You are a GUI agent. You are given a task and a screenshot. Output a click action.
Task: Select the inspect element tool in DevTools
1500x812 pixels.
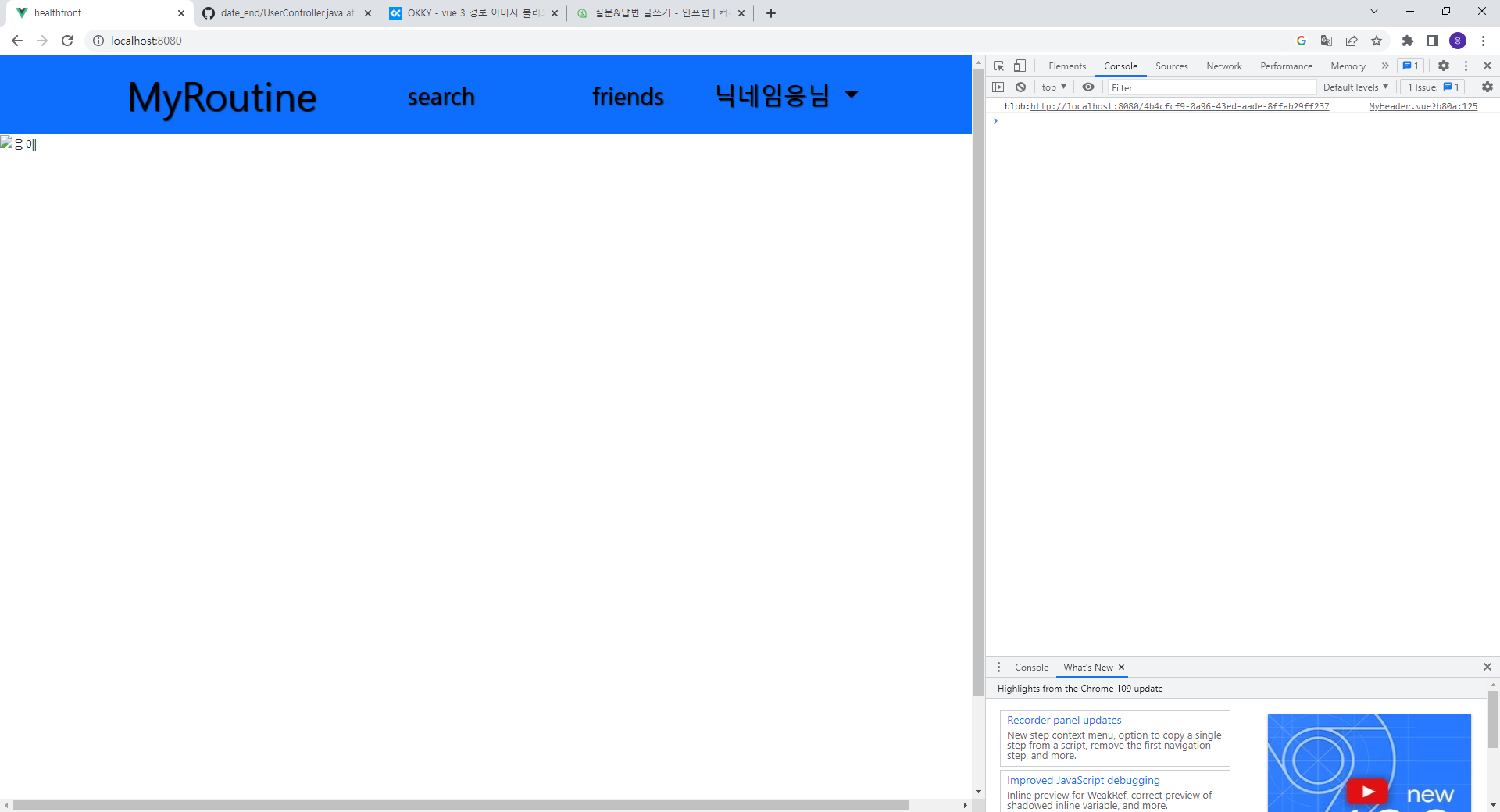coord(998,66)
